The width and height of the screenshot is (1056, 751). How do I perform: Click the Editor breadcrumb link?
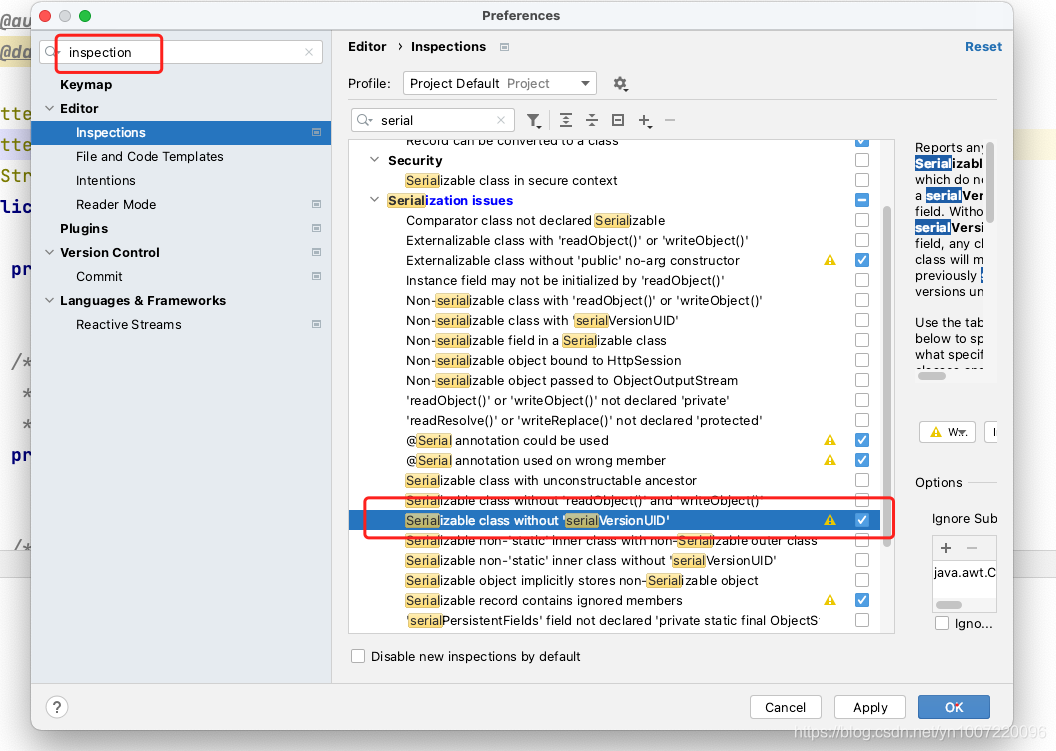tap(367, 46)
